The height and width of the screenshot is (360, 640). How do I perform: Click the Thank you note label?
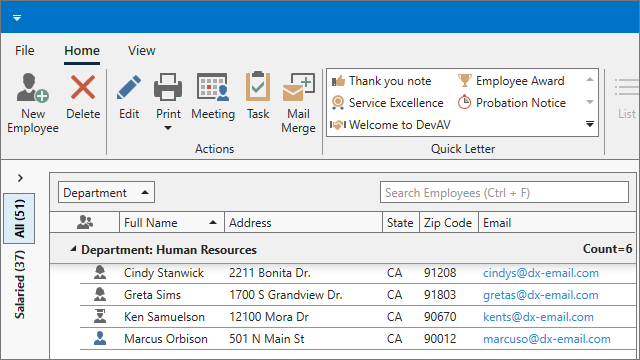390,81
